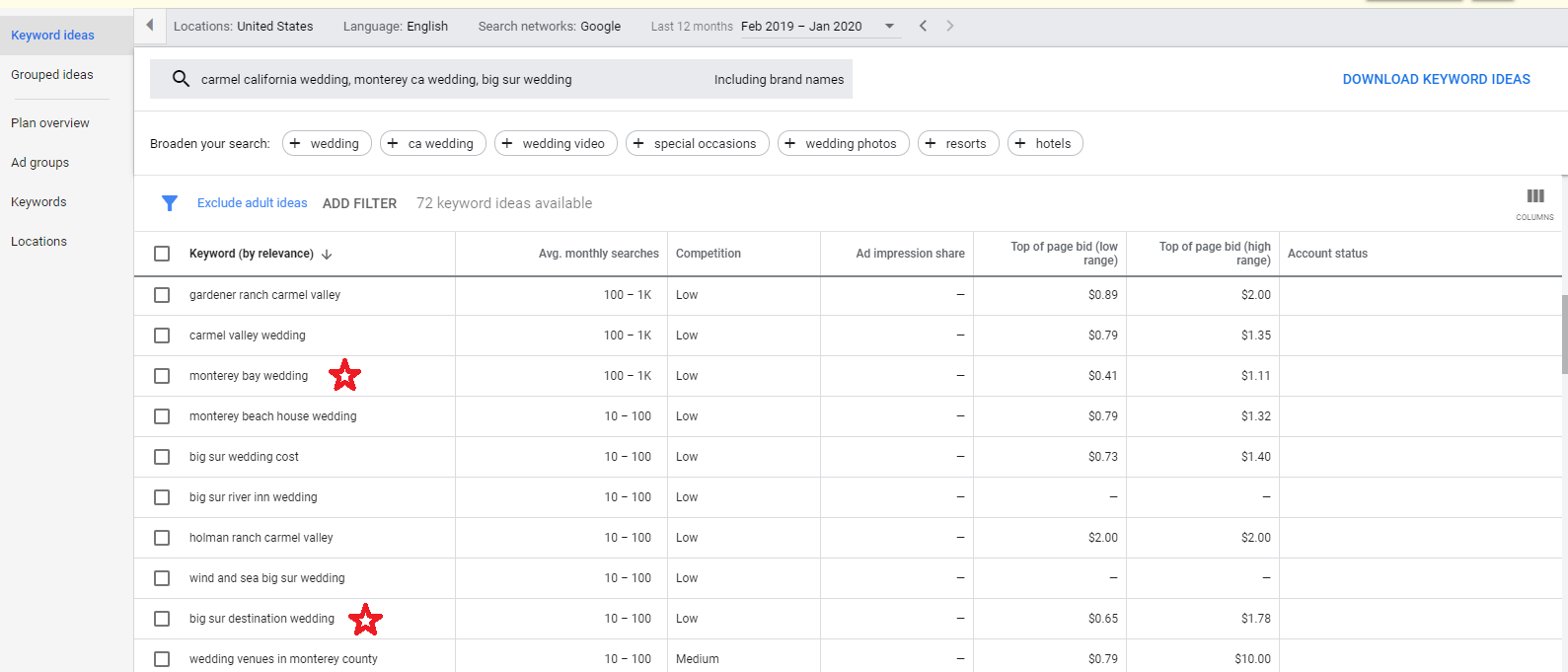This screenshot has width=1568, height=672.
Task: Click the 'big sur destination wedding' keyword
Action: (261, 619)
